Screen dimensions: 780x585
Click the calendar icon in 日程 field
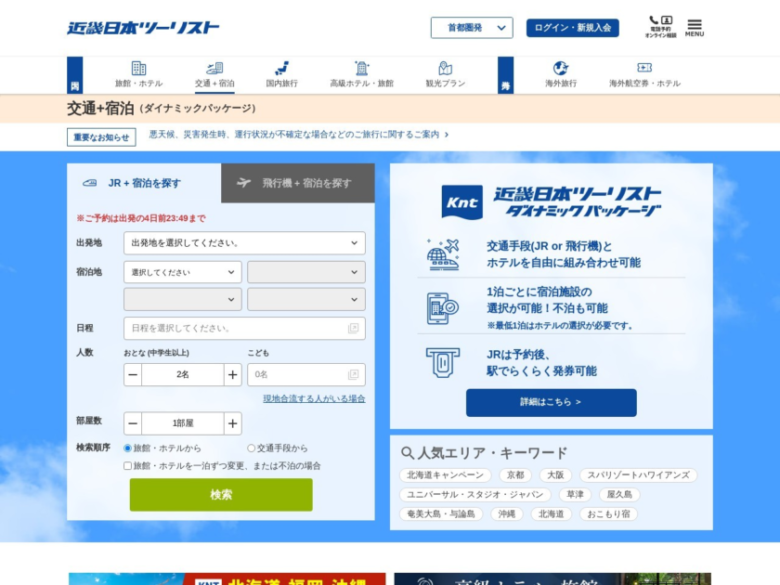click(x=353, y=328)
